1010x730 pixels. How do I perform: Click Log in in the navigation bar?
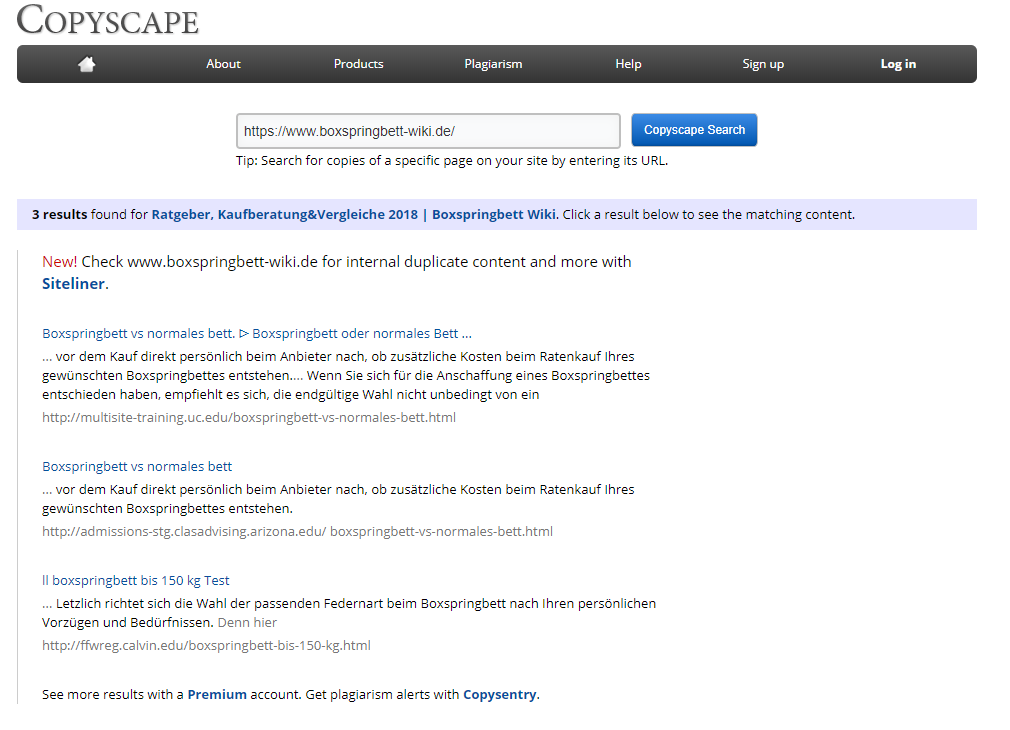[x=898, y=64]
